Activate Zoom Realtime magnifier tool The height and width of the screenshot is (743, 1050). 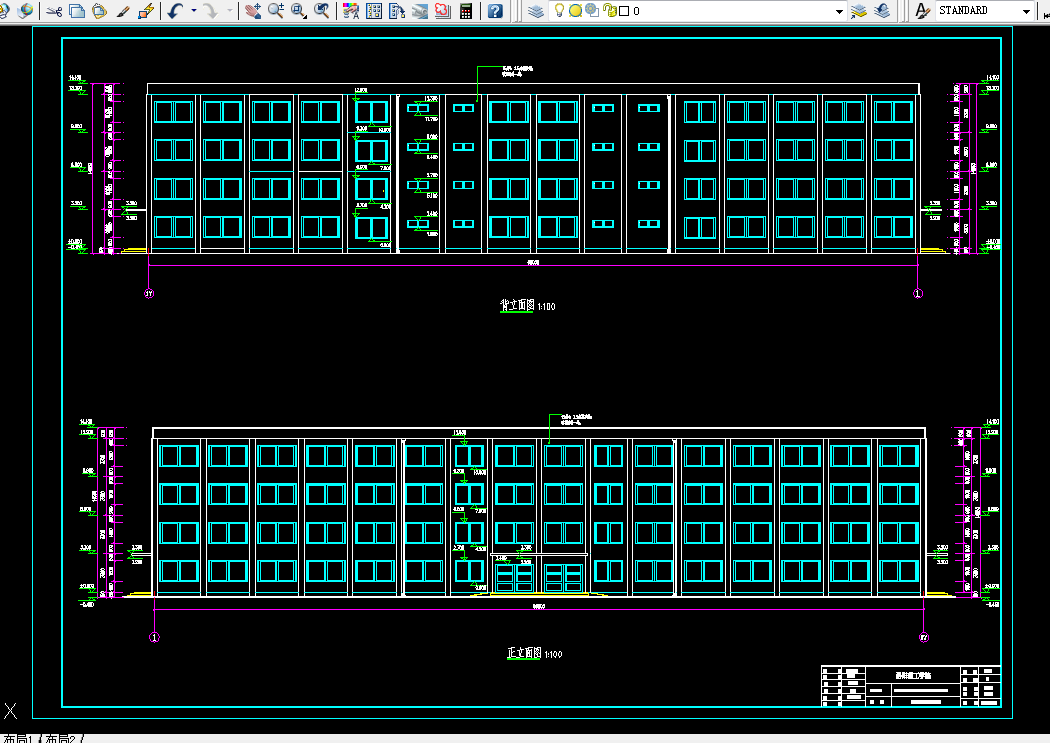(x=275, y=11)
